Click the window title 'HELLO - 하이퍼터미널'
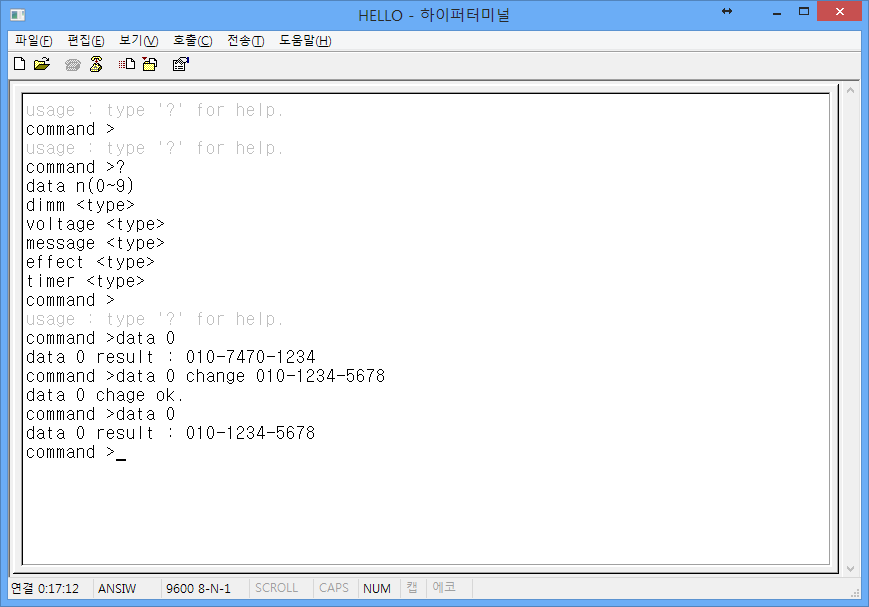This screenshot has height=607, width=869. [434, 15]
